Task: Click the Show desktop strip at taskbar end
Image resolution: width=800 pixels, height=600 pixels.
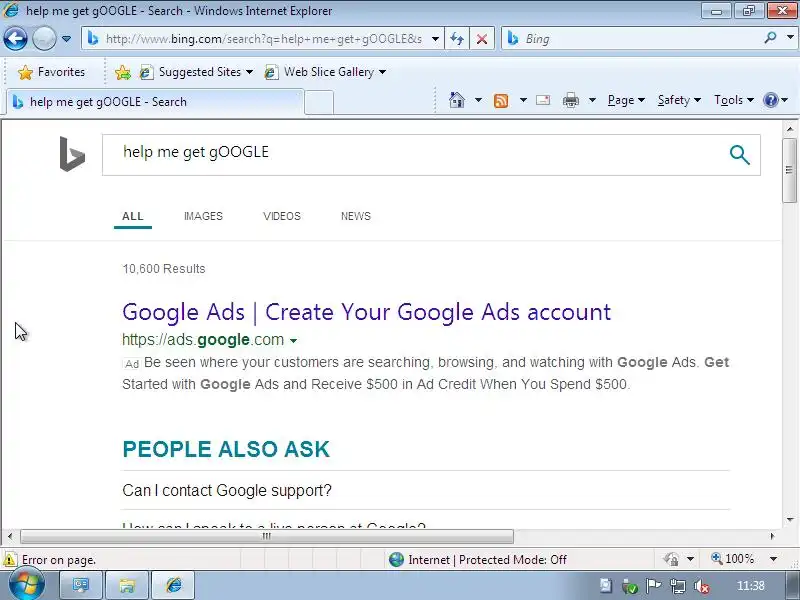Action: click(794, 586)
